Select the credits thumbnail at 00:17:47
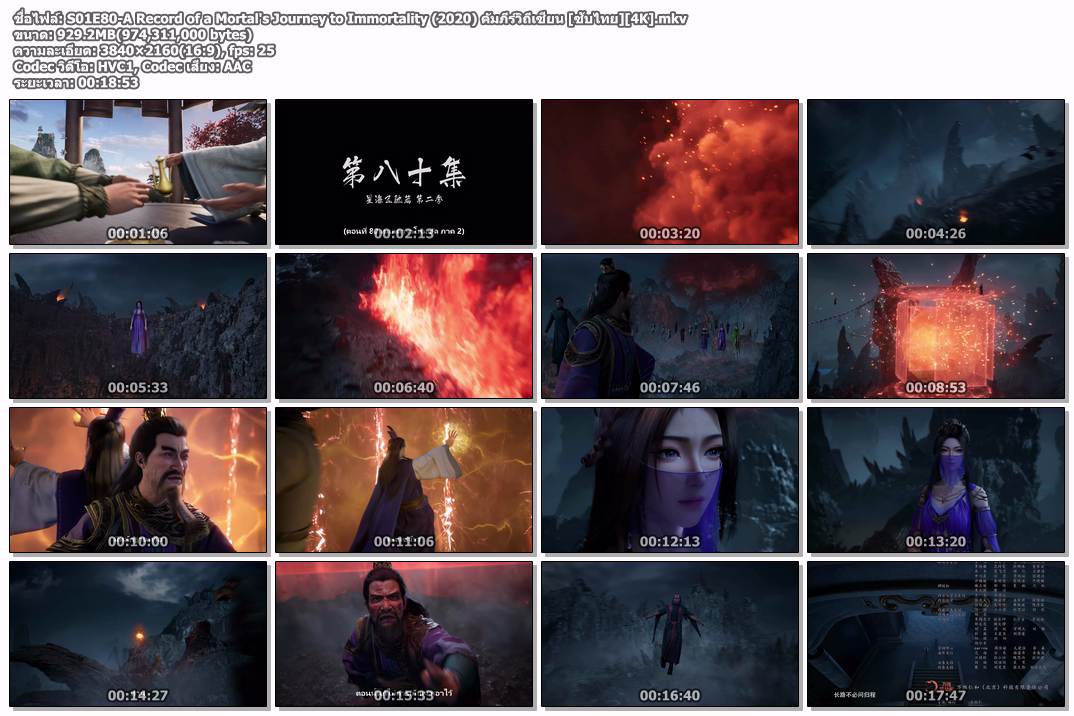 936,634
